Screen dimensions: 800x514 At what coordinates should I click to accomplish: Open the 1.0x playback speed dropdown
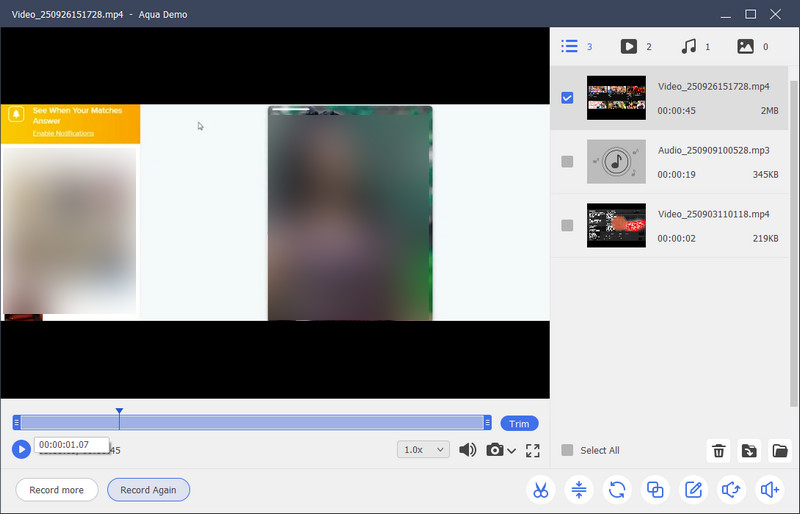(423, 450)
